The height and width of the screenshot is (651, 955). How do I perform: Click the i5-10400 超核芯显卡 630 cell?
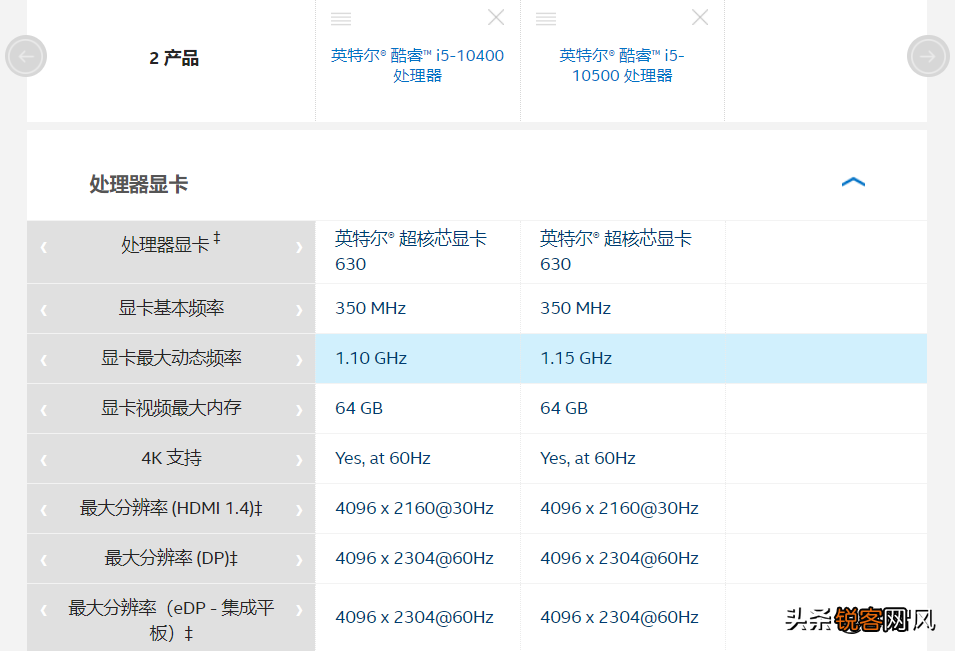[418, 252]
